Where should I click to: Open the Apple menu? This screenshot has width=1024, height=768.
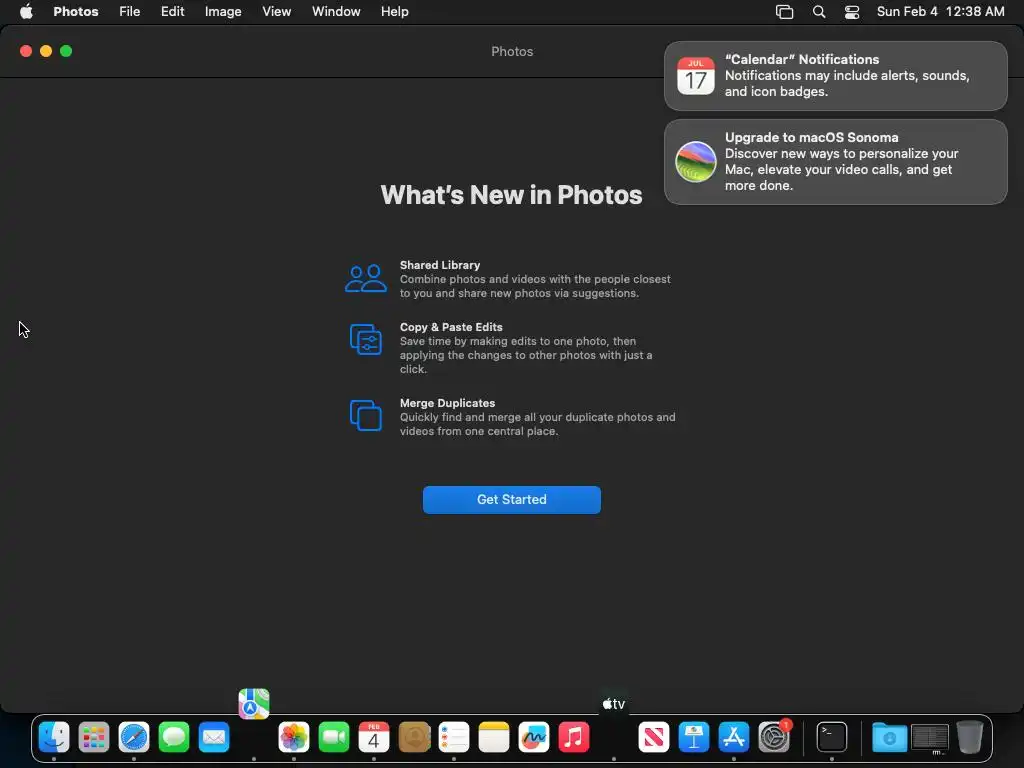tap(26, 12)
